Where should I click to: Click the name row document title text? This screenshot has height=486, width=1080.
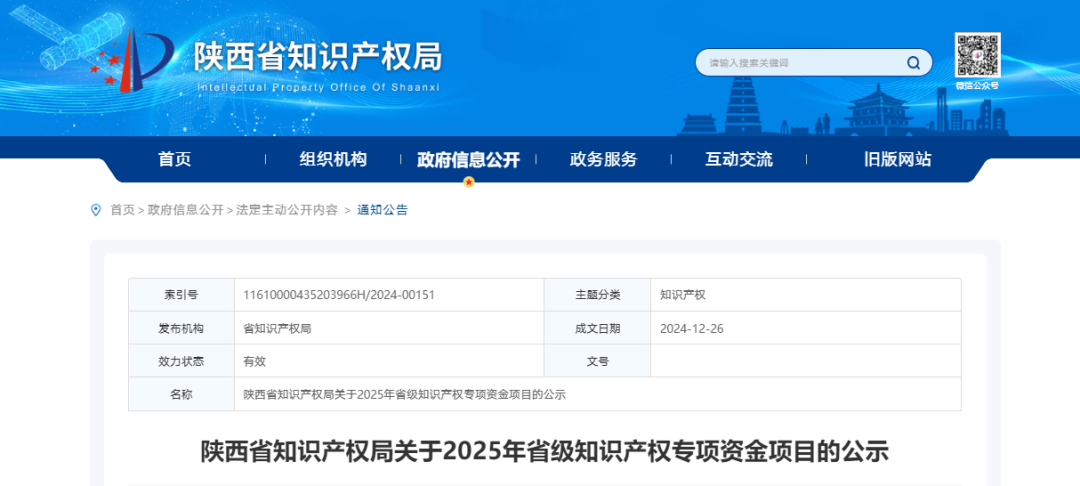pyautogui.click(x=404, y=395)
